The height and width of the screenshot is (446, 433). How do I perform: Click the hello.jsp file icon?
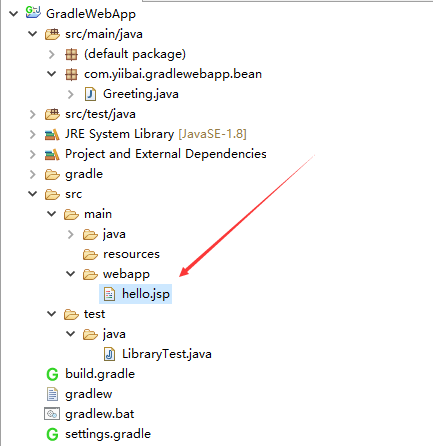coord(110,294)
